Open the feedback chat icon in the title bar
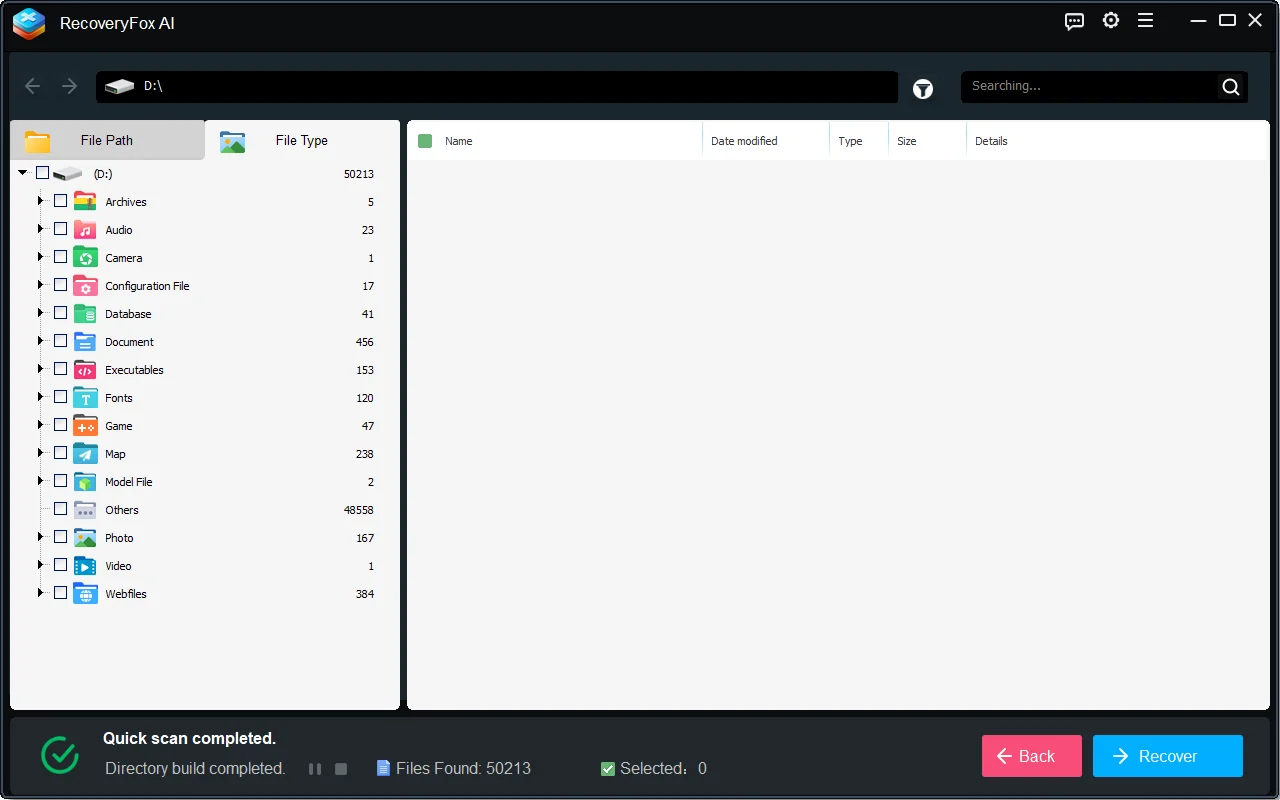This screenshot has height=800, width=1280. pyautogui.click(x=1074, y=21)
